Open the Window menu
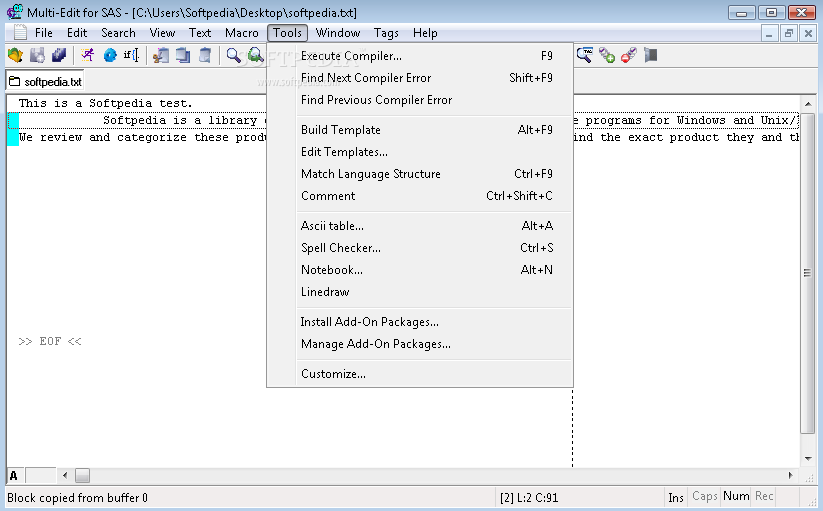Image resolution: width=823 pixels, height=511 pixels. tap(337, 33)
